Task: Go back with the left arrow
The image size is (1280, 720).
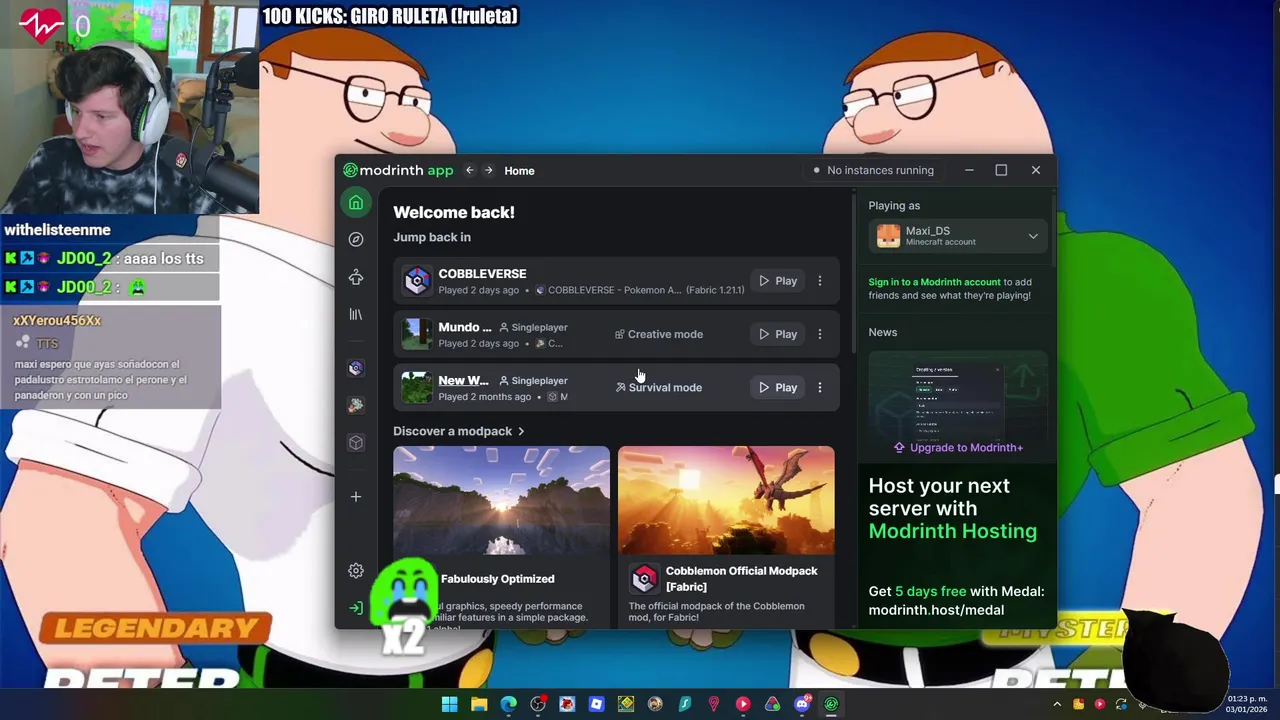Action: 469,170
